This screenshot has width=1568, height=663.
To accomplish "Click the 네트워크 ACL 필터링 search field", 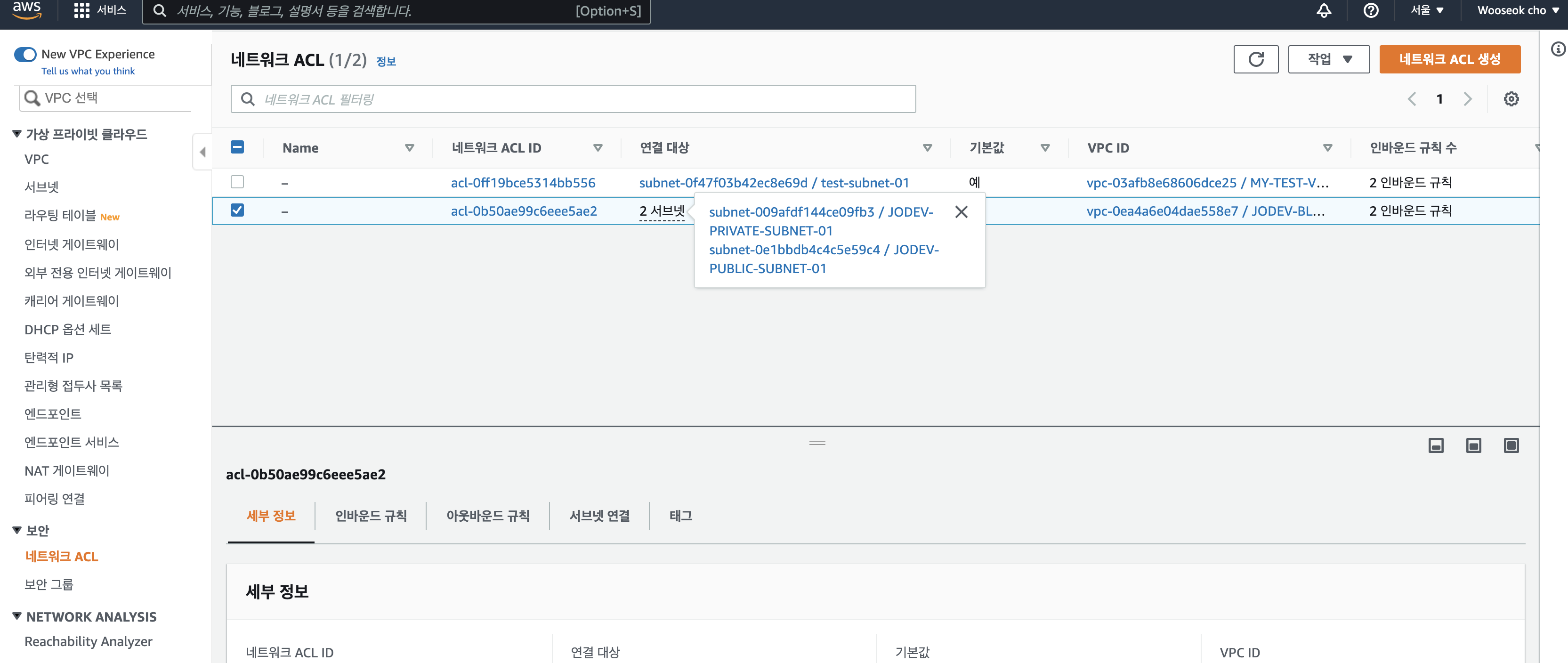I will tap(573, 98).
